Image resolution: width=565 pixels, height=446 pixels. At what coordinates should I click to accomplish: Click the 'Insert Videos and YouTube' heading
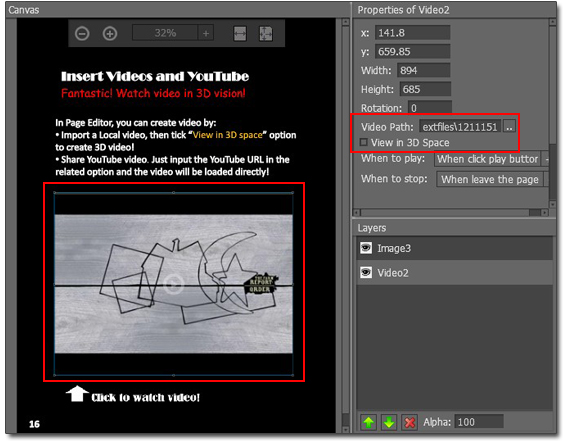coord(155,76)
